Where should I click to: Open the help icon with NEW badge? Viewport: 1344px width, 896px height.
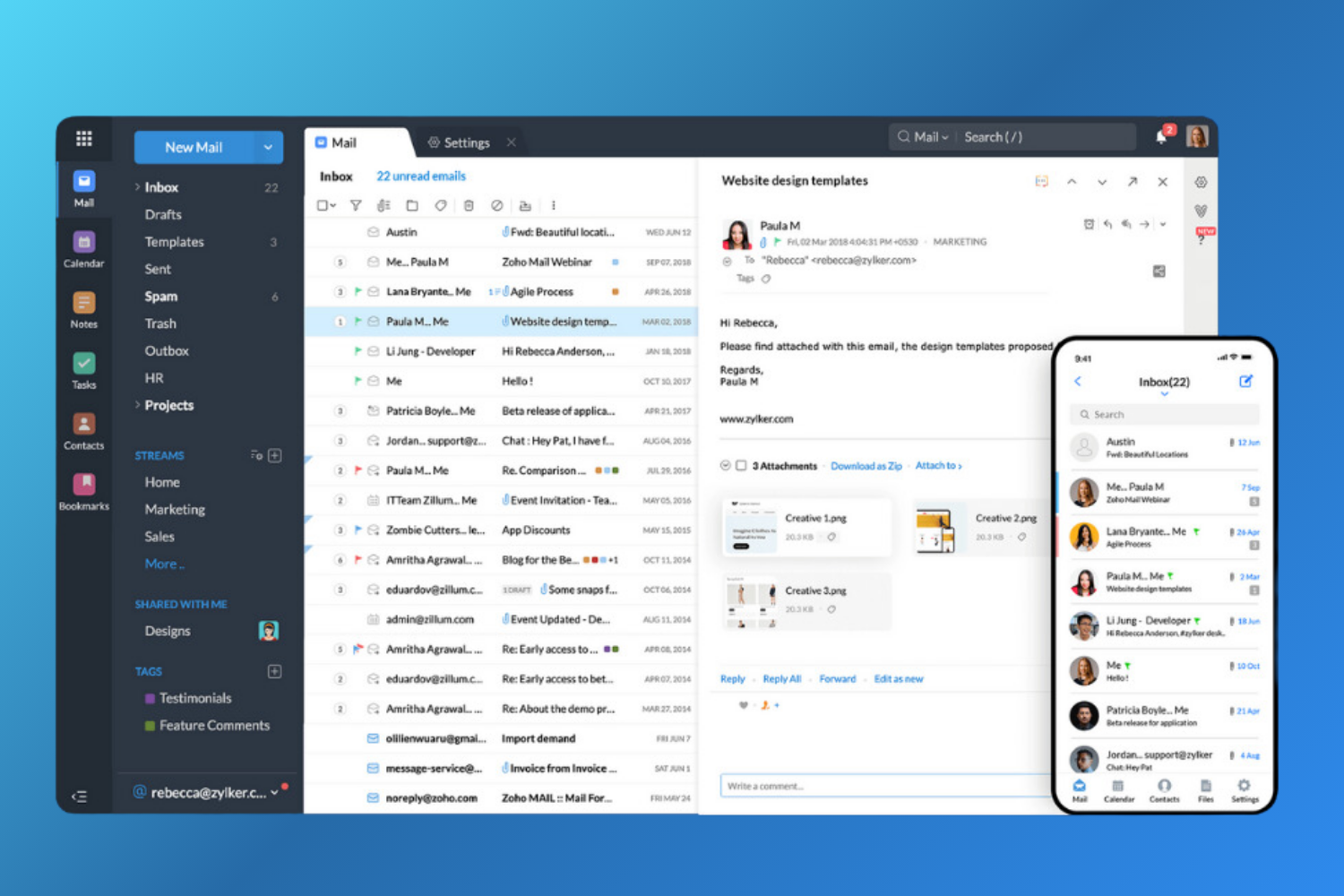(1202, 237)
